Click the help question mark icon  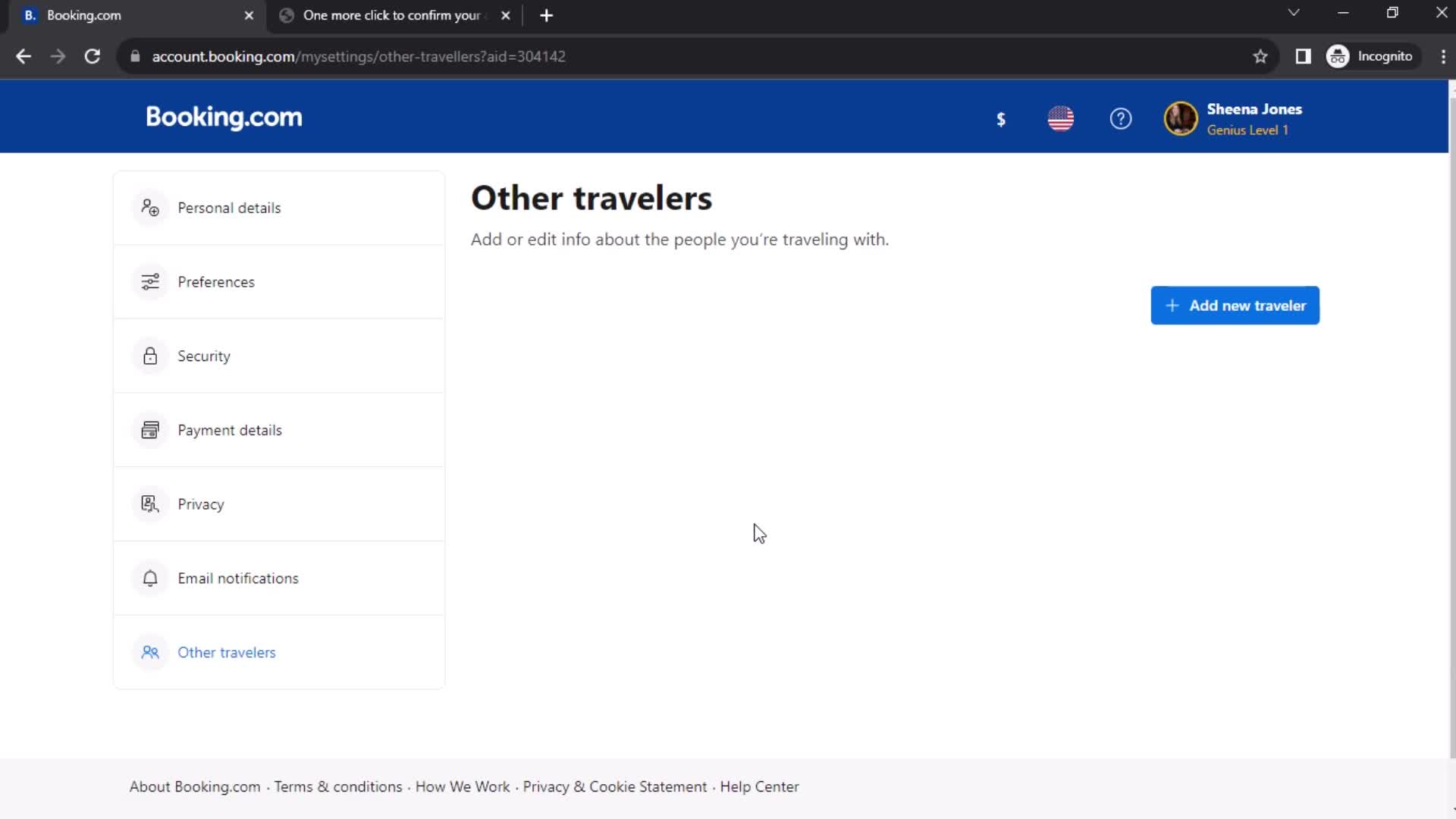click(1121, 118)
